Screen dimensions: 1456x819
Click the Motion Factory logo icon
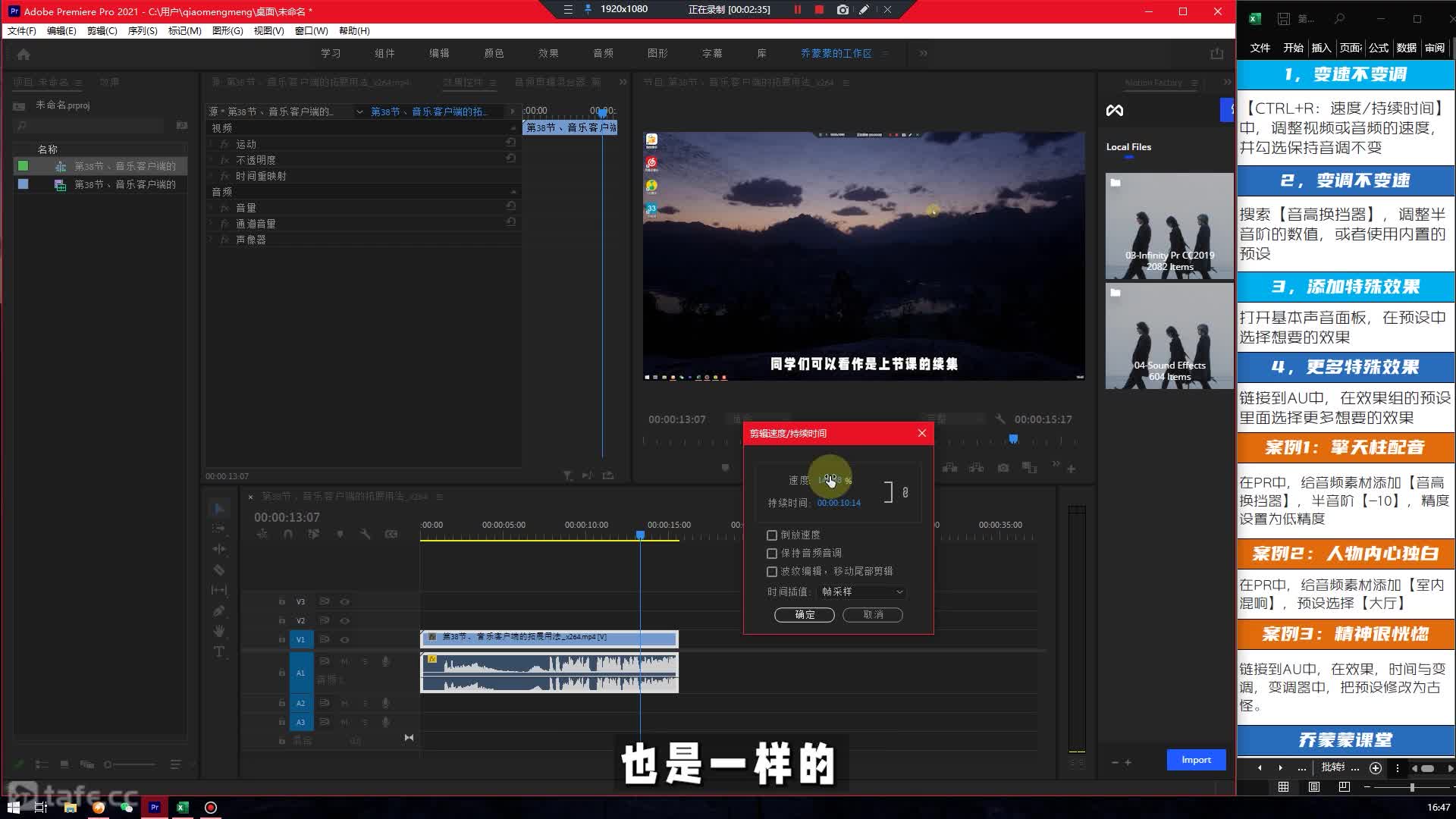click(x=1114, y=111)
